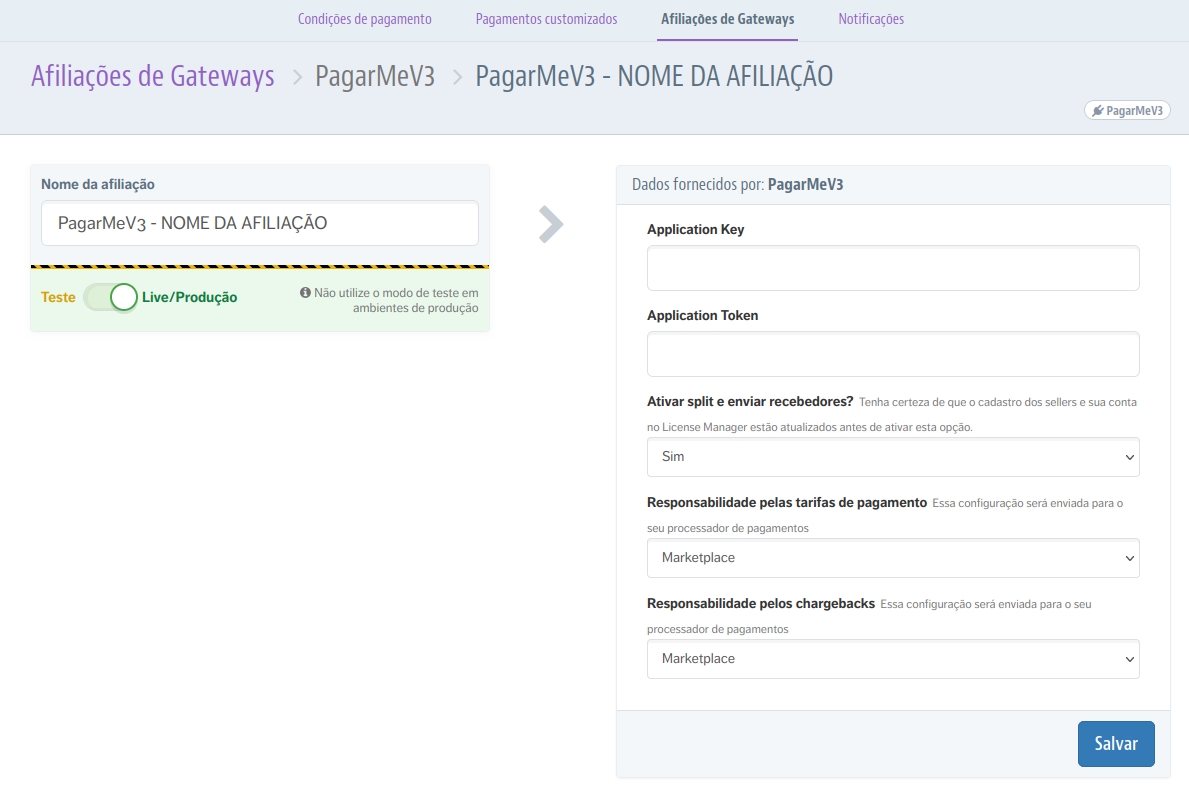Click the 'Dados fornecidos por: PagarMeV3' header
This screenshot has height=805, width=1189.
737,184
